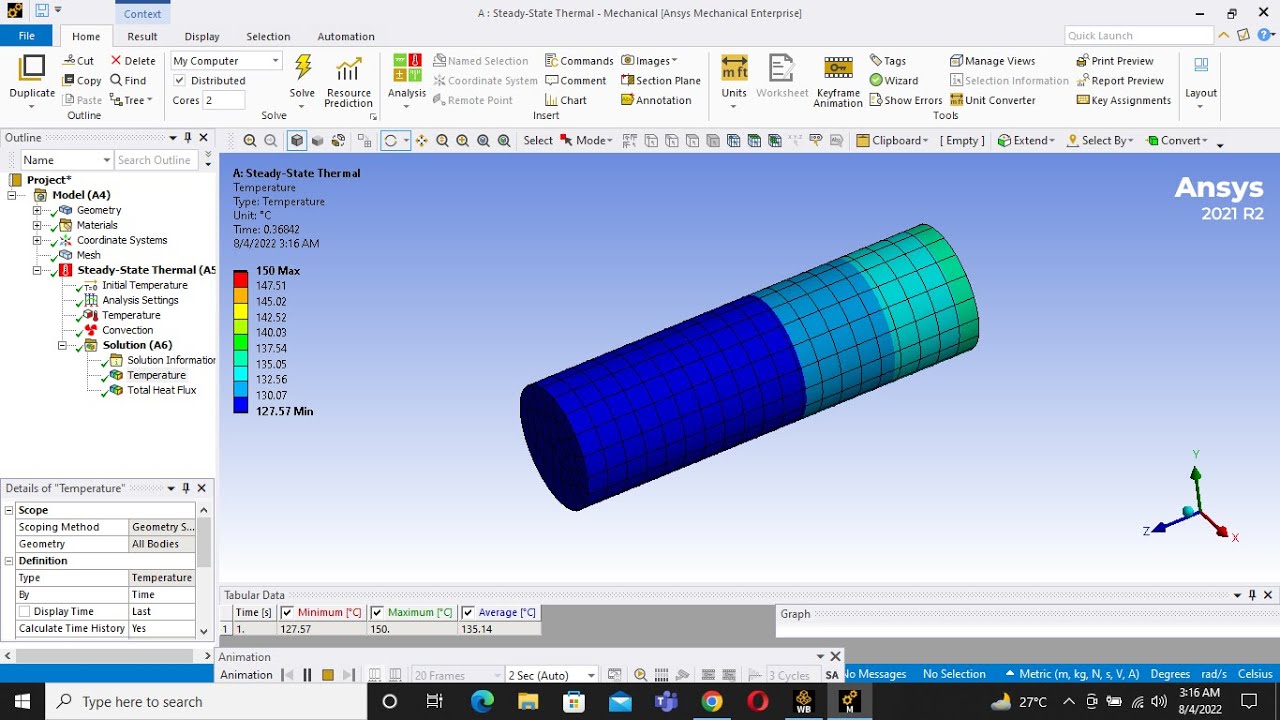The image size is (1280, 720).
Task: Click the Solve lightning bolt icon
Action: click(303, 68)
